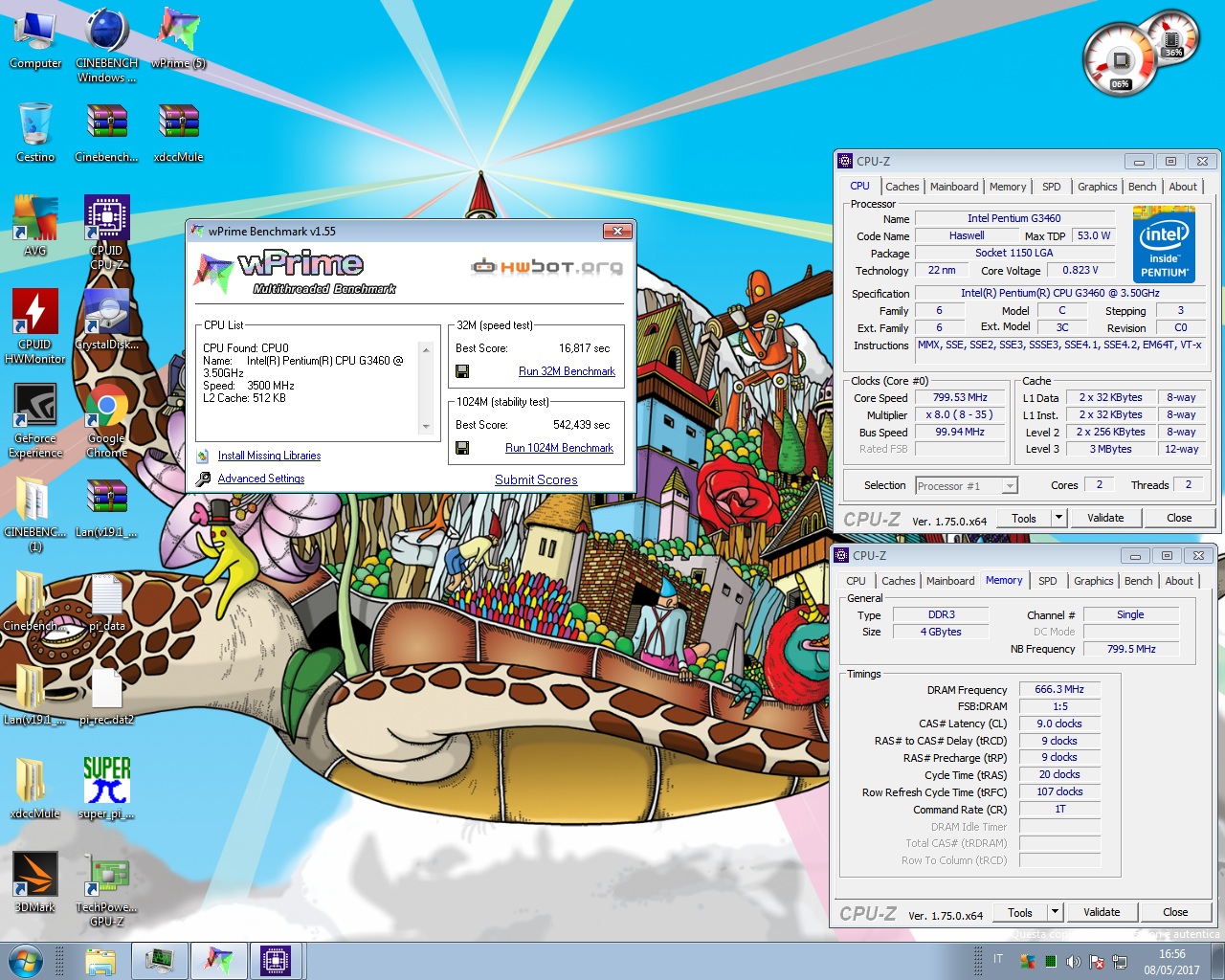Open Tools dropdown arrow in upper CPU-Z

click(1058, 518)
